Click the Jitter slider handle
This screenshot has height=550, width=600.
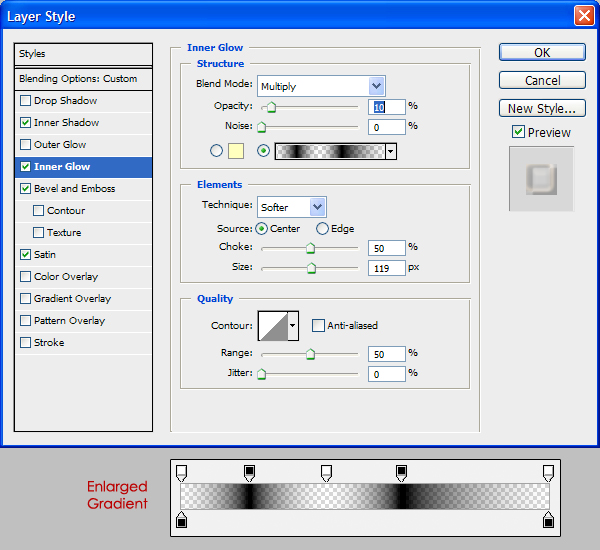[x=261, y=374]
